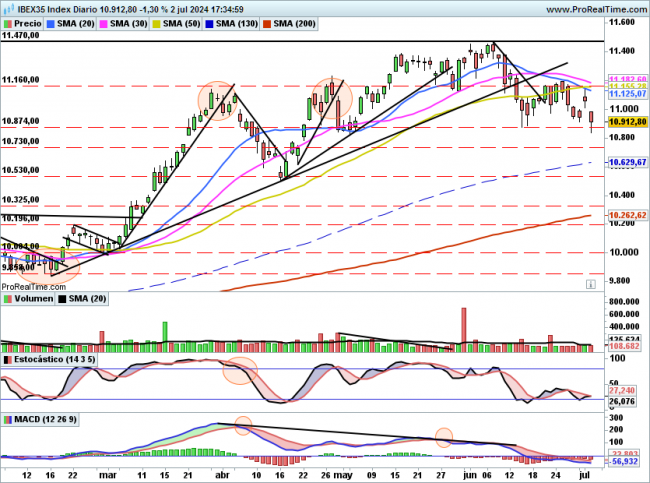The height and width of the screenshot is (483, 650).
Task: Click the "09" date axis label
Action: point(371,475)
